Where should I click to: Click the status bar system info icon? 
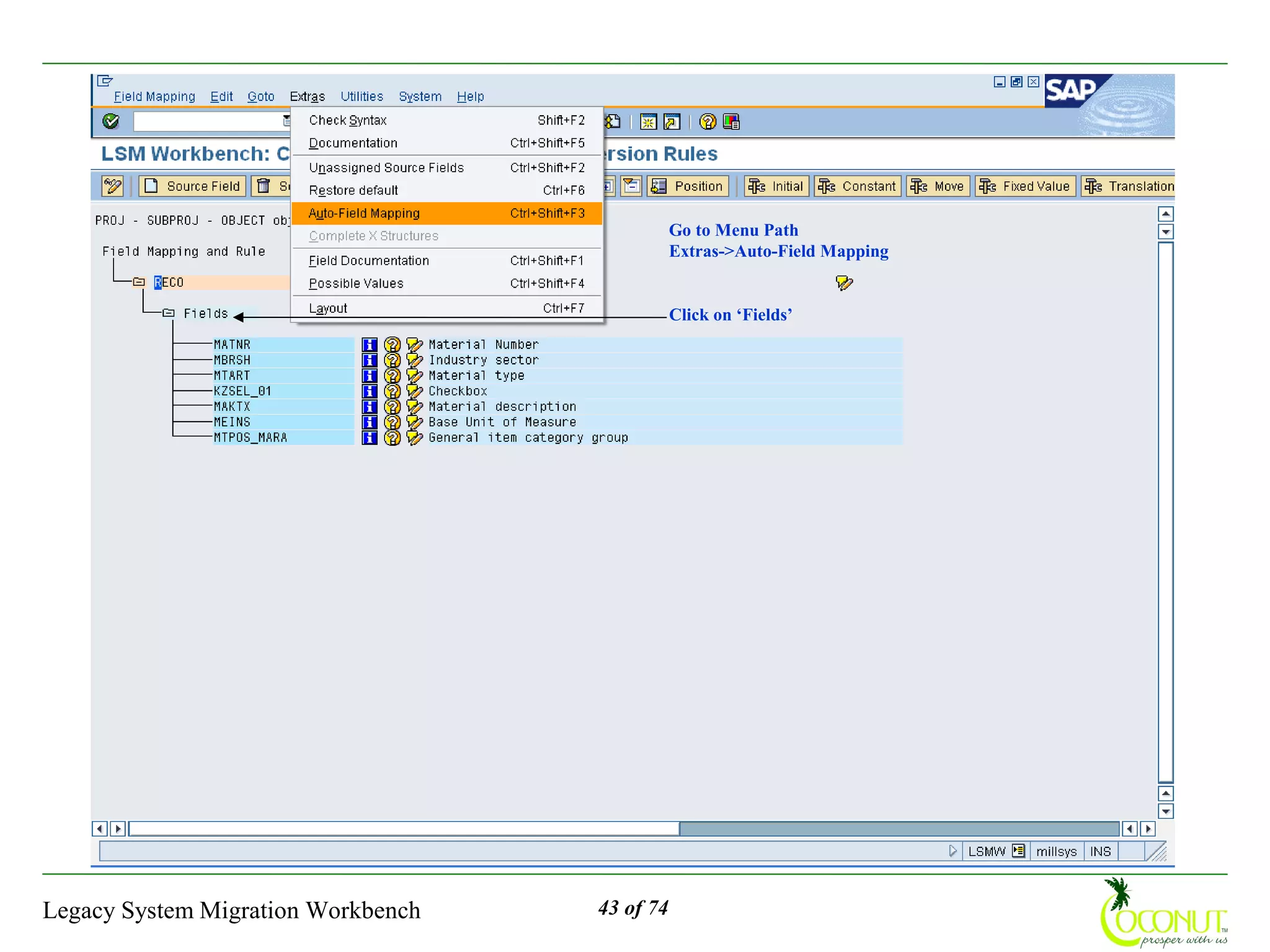pos(1018,851)
